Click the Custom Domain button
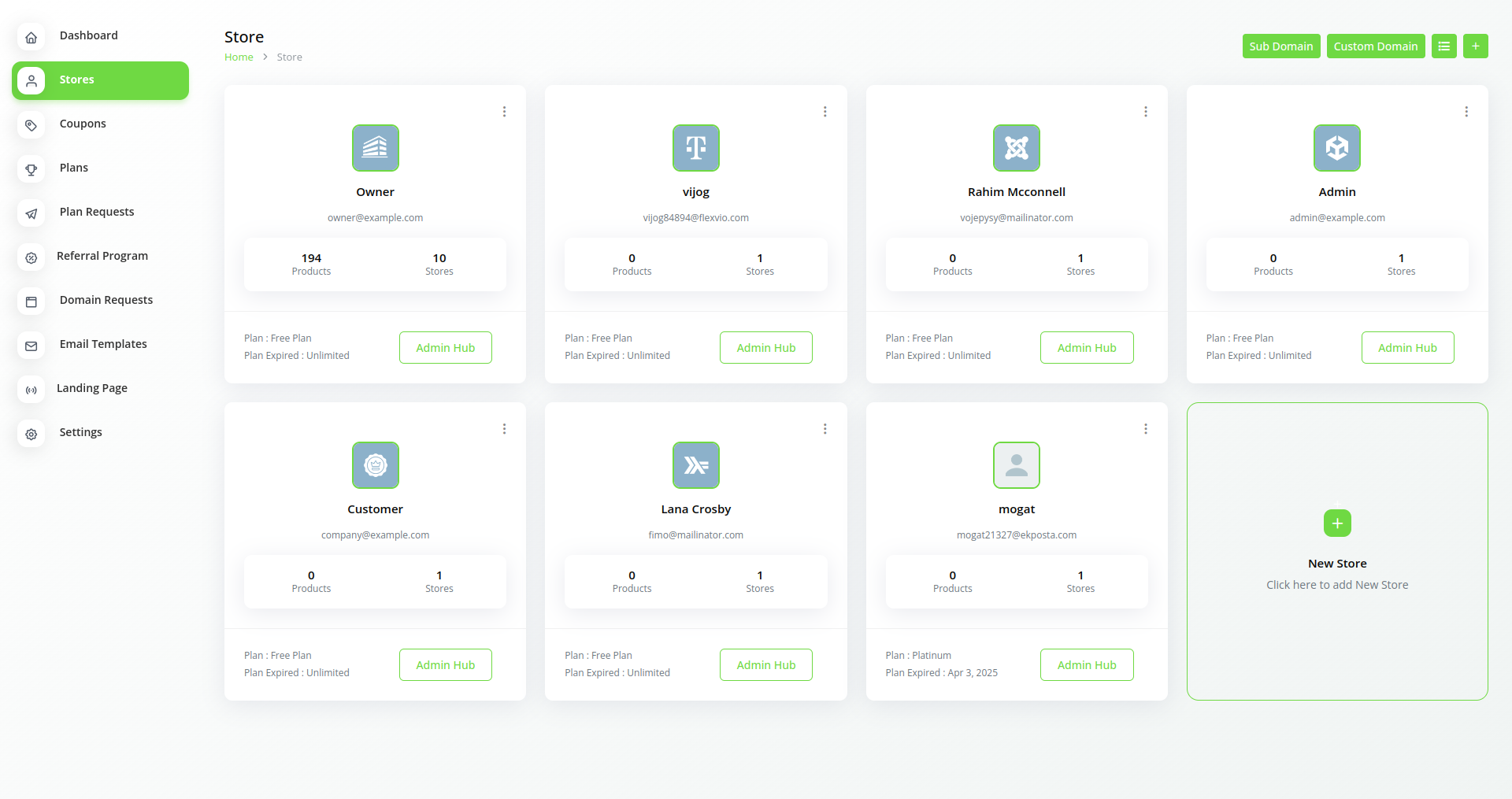Screen dimensions: 1512x799 1375,46
